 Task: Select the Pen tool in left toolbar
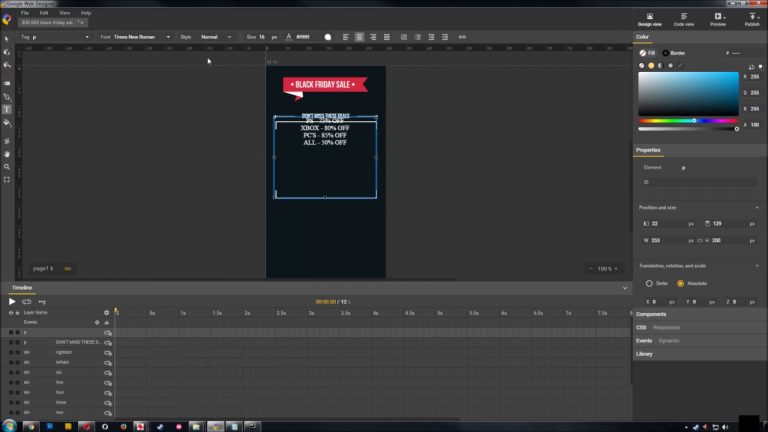(7, 96)
